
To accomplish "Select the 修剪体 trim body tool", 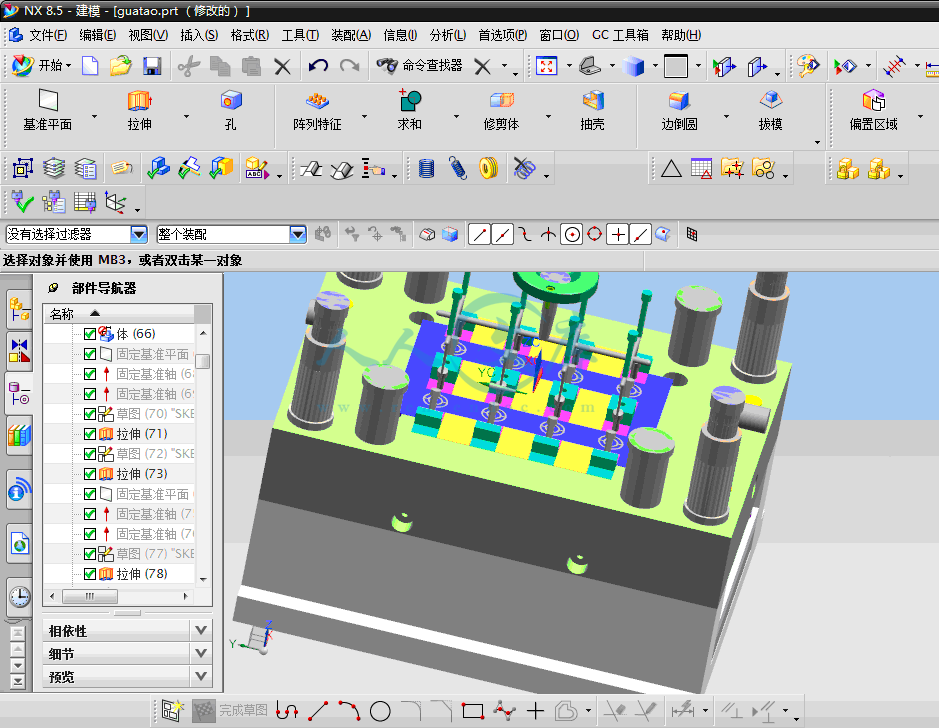I will 501,110.
